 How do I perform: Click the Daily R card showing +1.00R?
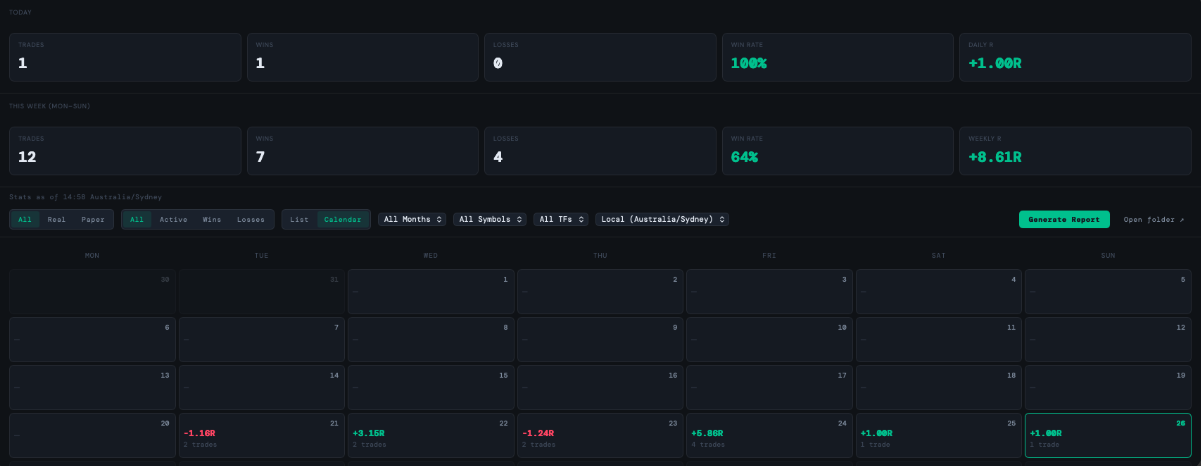click(x=1075, y=57)
